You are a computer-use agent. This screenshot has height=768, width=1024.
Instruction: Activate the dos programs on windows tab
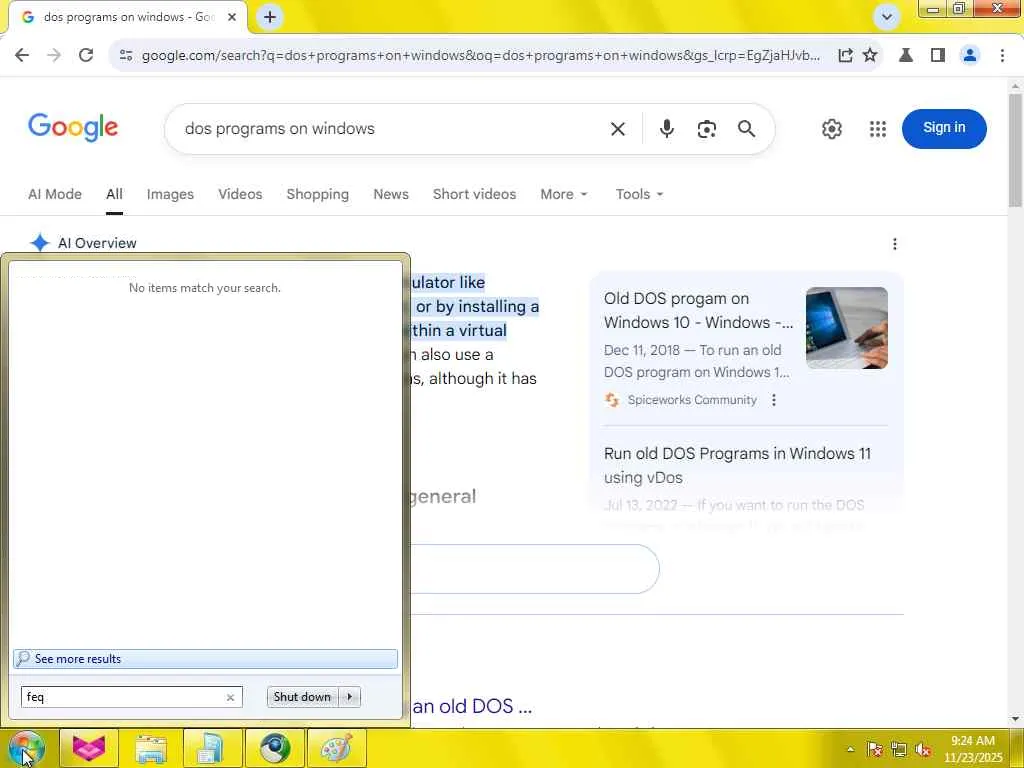click(x=127, y=17)
